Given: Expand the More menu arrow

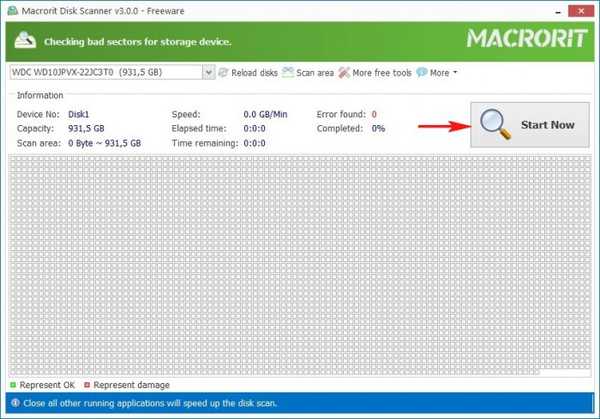Looking at the screenshot, I should pos(455,72).
